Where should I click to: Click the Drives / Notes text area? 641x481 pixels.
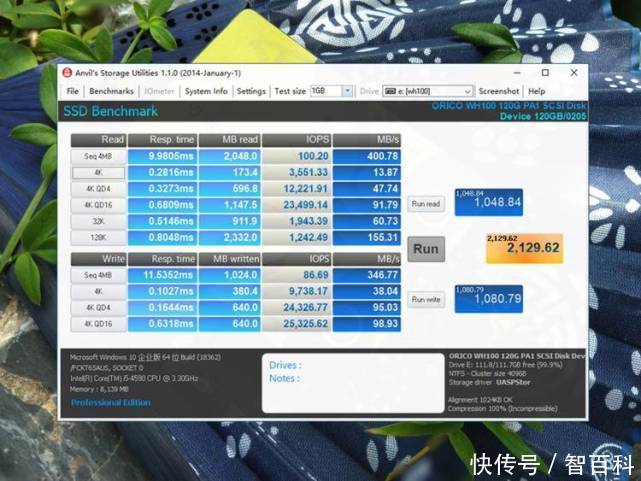(x=353, y=383)
